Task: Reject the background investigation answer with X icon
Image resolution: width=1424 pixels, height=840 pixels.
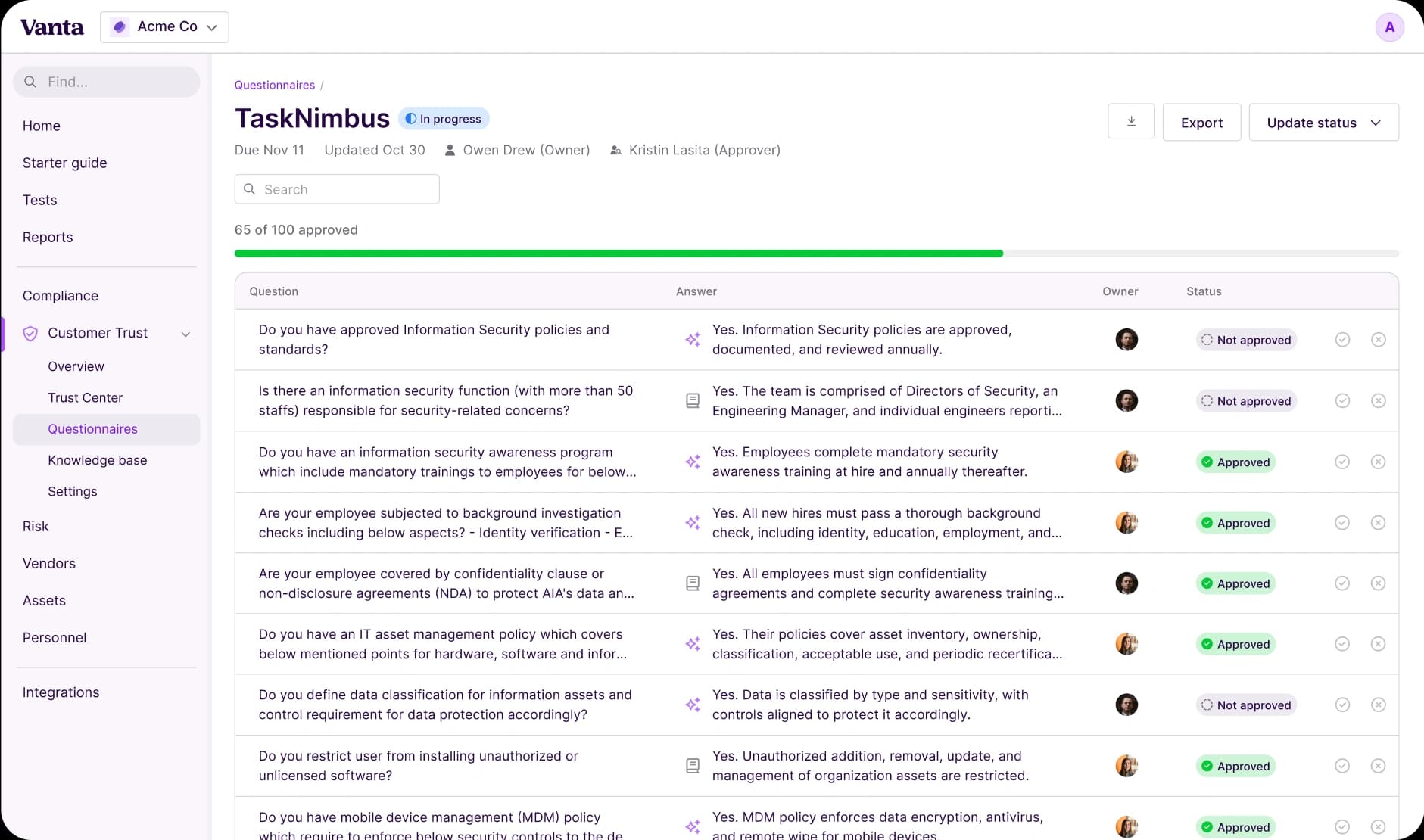Action: (1379, 523)
